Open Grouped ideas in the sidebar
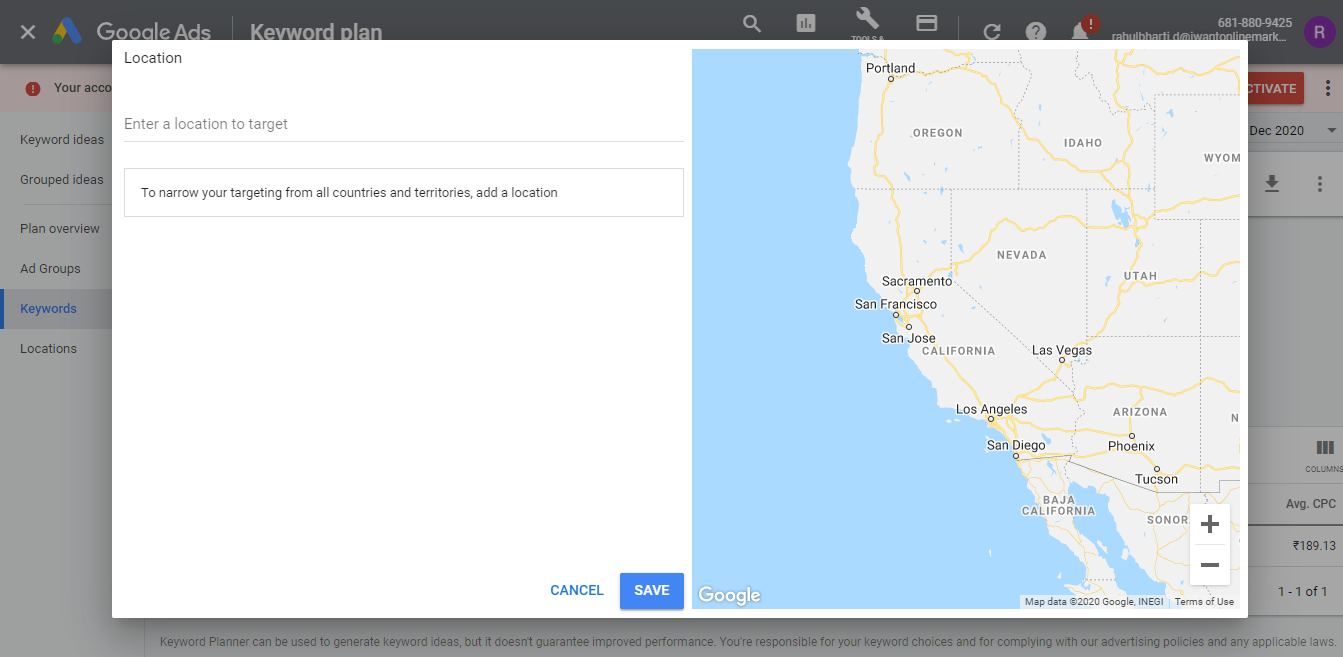The height and width of the screenshot is (657, 1343). [62, 180]
